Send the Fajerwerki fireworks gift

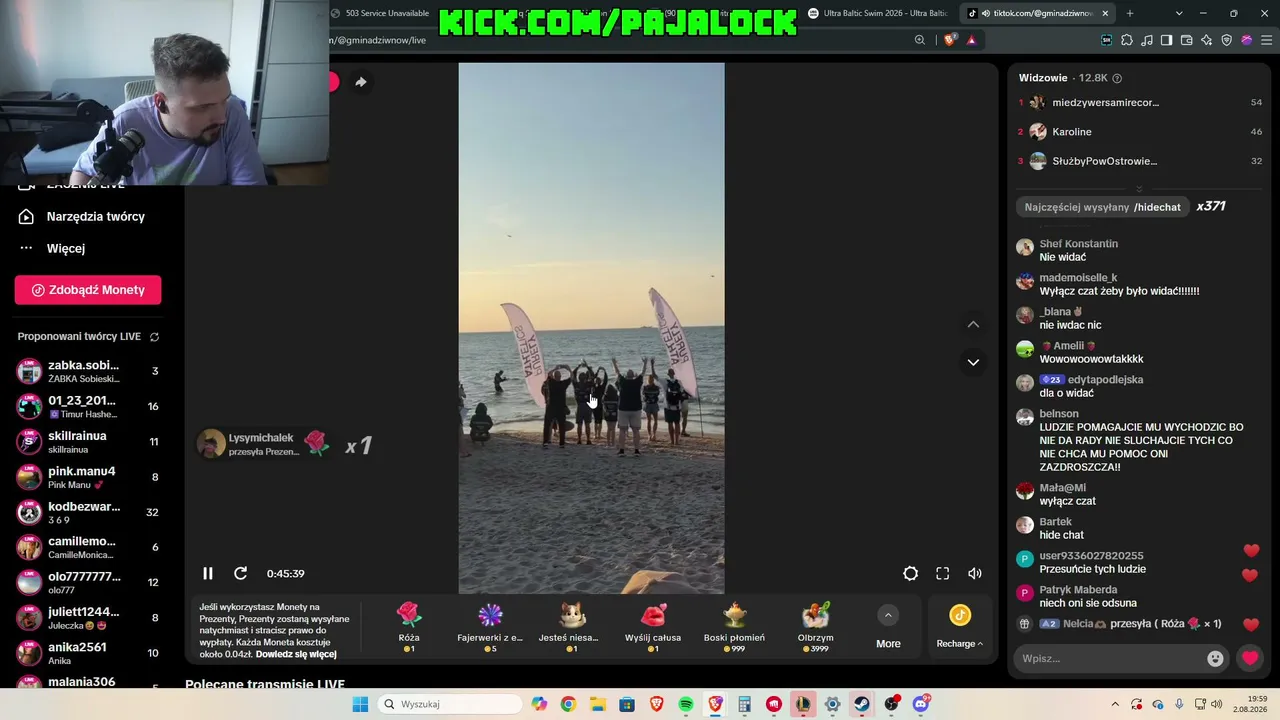coord(490,628)
